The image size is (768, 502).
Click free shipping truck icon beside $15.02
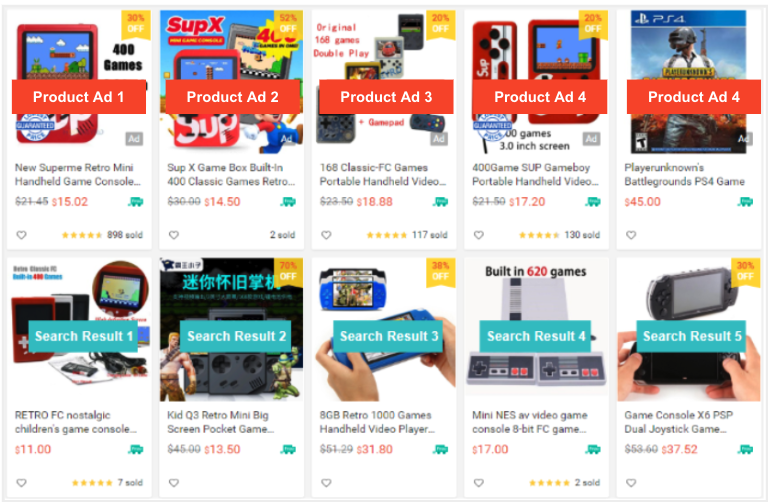(x=136, y=202)
